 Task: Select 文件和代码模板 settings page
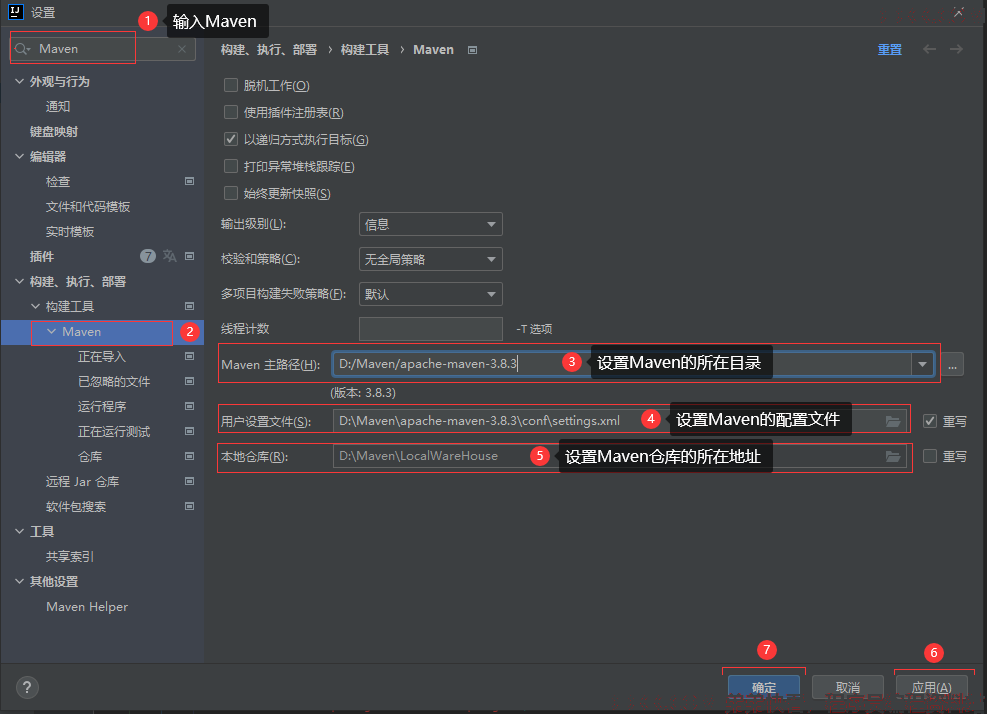pyautogui.click(x=88, y=207)
